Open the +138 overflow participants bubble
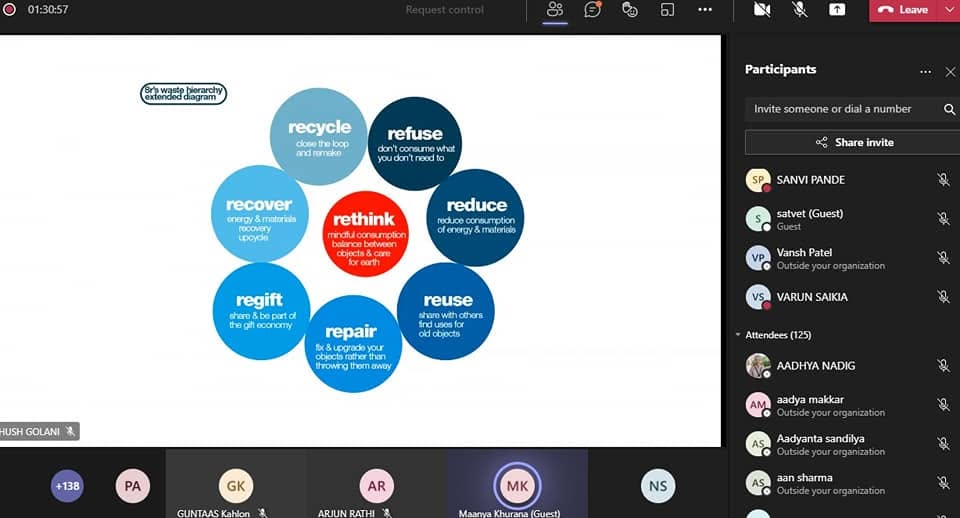This screenshot has width=960, height=518. (x=67, y=486)
